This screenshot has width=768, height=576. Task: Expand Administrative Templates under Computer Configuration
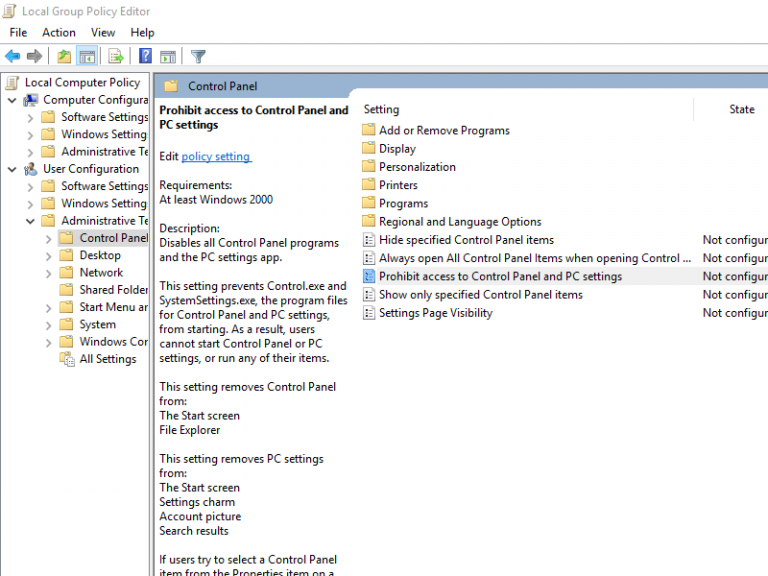(x=30, y=152)
